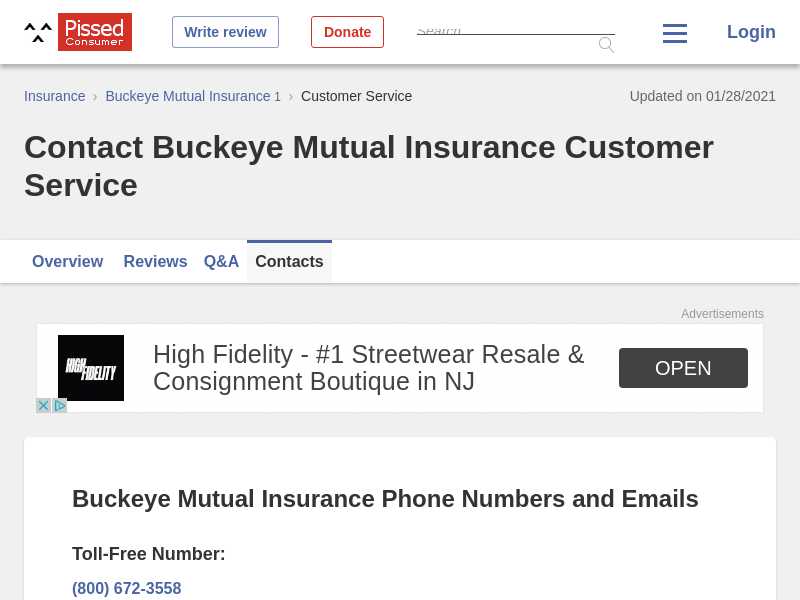Screen dimensions: 800x600
Task: Dismiss the advertisement with the X icon
Action: point(42,405)
